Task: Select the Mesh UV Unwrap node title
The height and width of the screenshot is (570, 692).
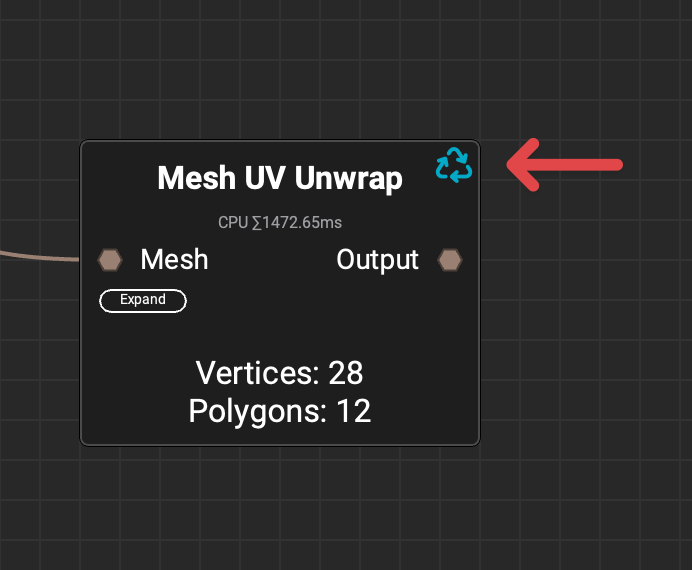Action: click(x=279, y=179)
